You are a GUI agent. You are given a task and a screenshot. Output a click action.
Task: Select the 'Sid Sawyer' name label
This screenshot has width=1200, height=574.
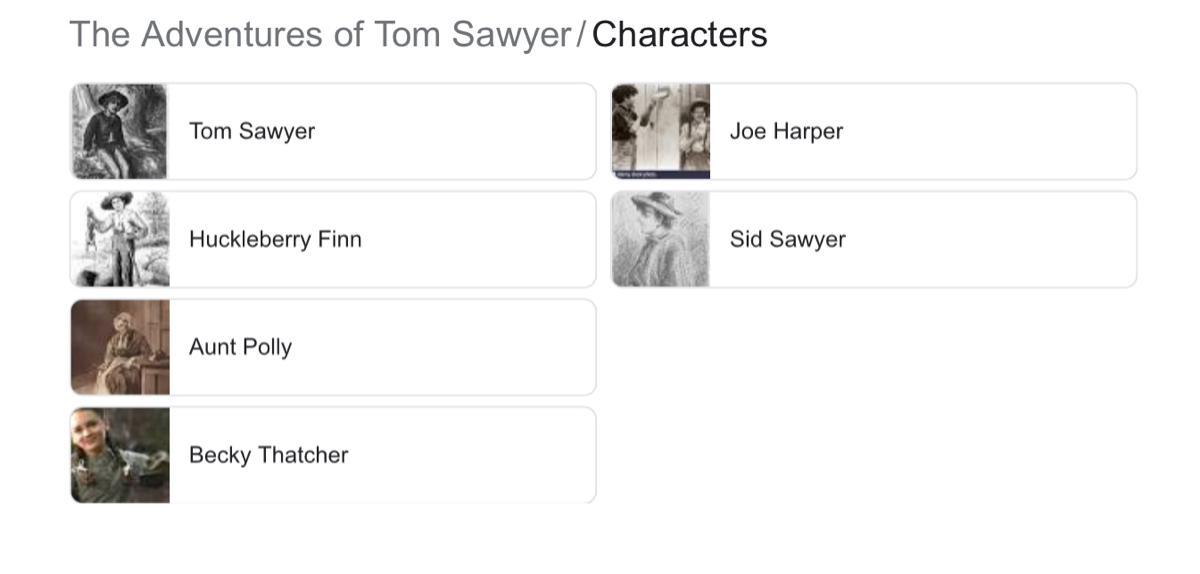[x=787, y=239]
